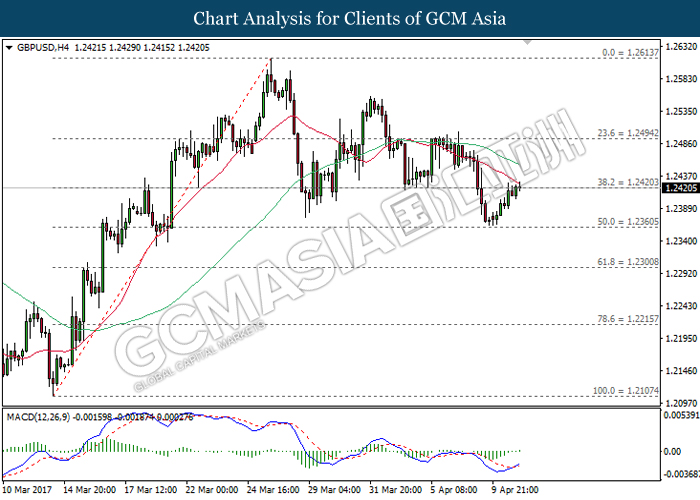Click the 9 Apr 21:00 time label
This screenshot has width=700, height=500.
click(x=515, y=490)
